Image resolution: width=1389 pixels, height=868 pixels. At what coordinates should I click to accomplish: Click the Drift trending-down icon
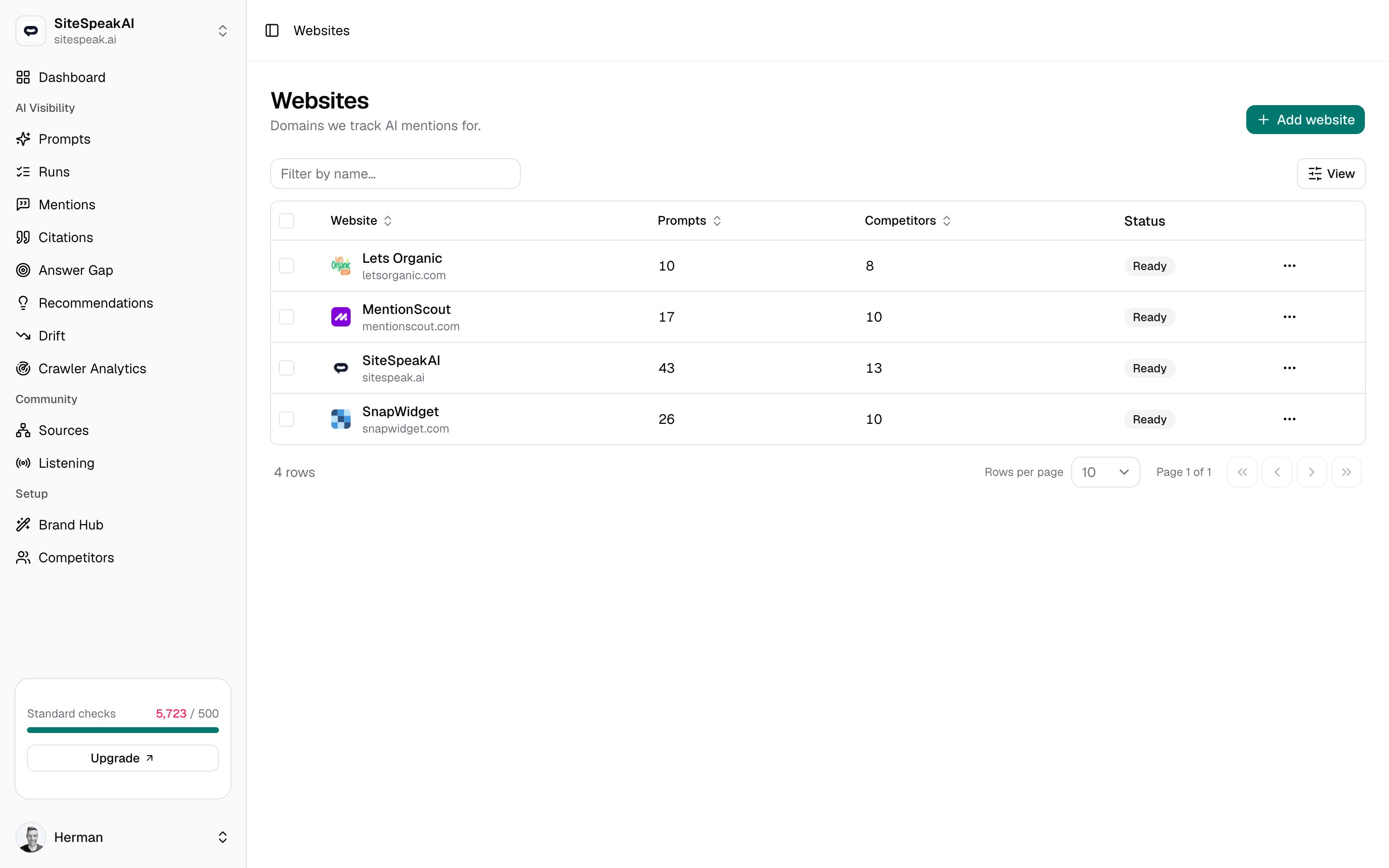click(x=23, y=336)
